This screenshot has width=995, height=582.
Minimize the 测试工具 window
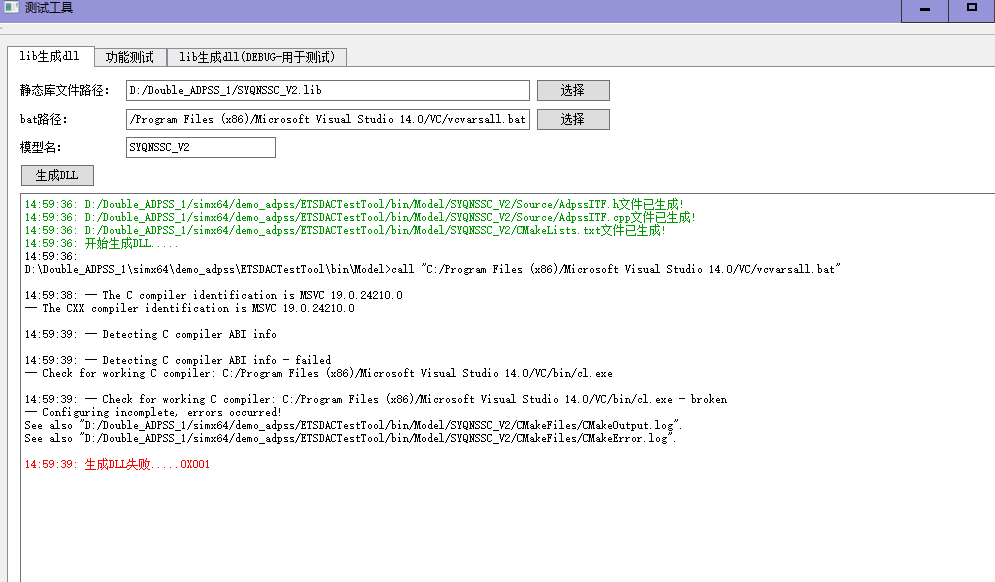[925, 9]
